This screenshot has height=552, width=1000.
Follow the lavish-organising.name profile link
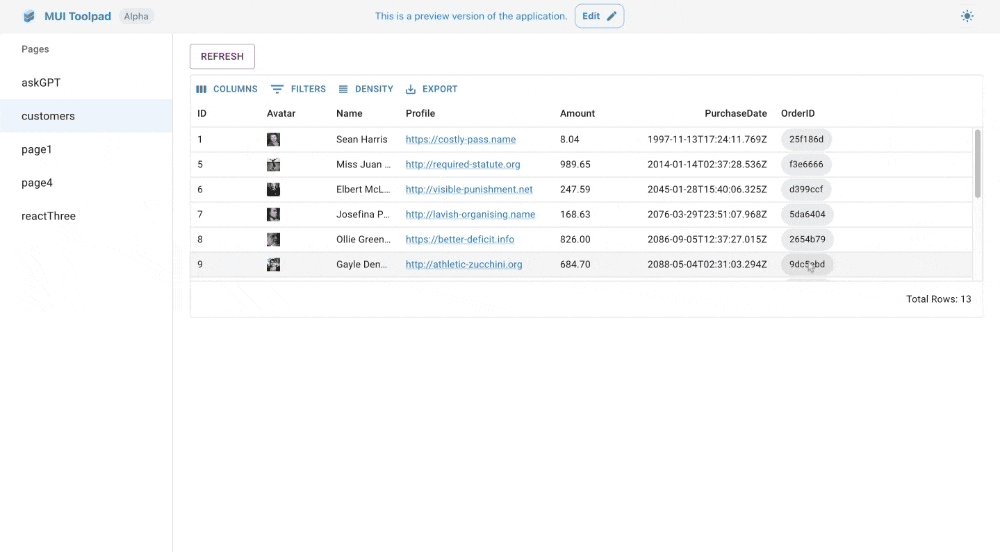[x=470, y=215]
